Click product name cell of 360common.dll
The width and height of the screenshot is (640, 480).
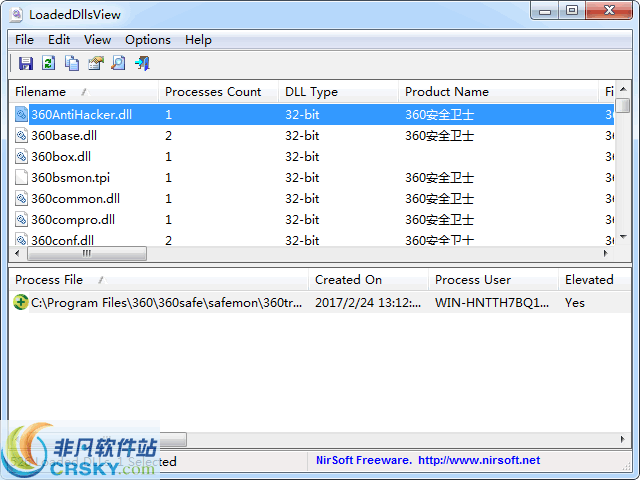[439, 198]
